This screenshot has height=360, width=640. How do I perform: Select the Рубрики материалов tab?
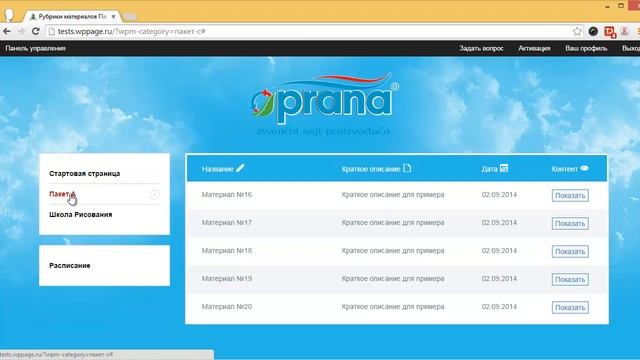pos(72,16)
